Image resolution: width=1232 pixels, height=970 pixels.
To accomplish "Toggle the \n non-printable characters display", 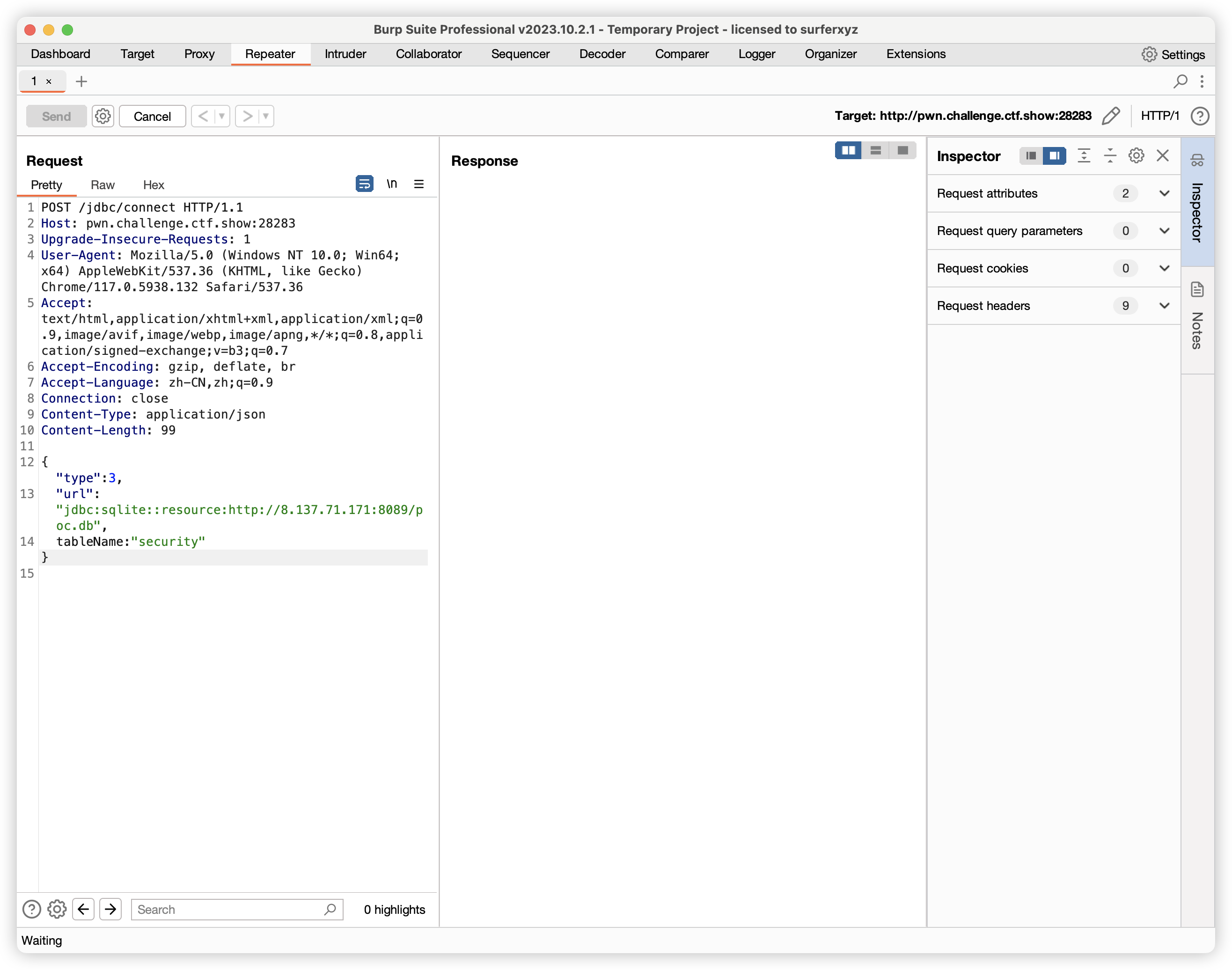I will (392, 184).
